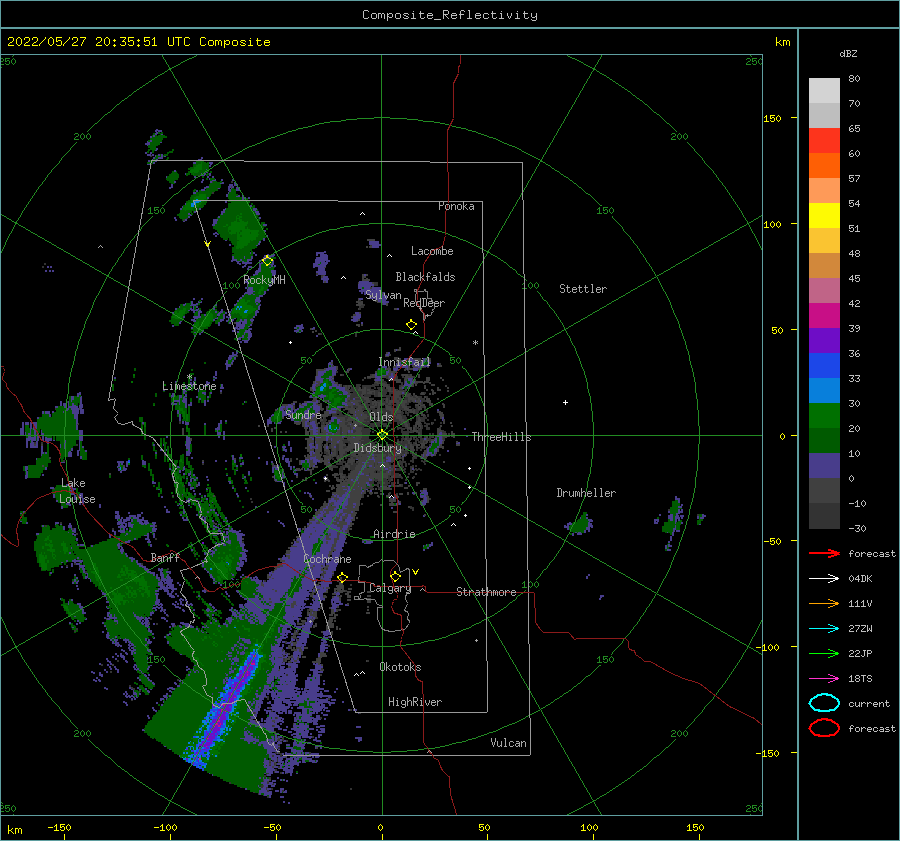The height and width of the screenshot is (841, 900).
Task: Click the Lake Louise label
Action: 77,491
